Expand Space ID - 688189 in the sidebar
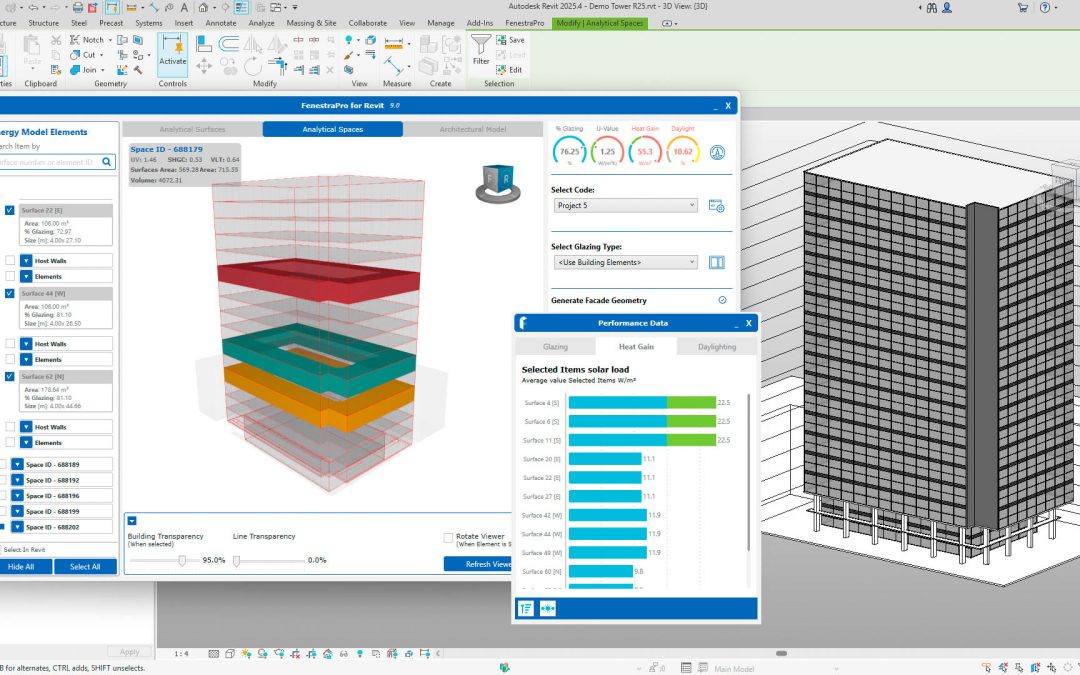 point(17,465)
